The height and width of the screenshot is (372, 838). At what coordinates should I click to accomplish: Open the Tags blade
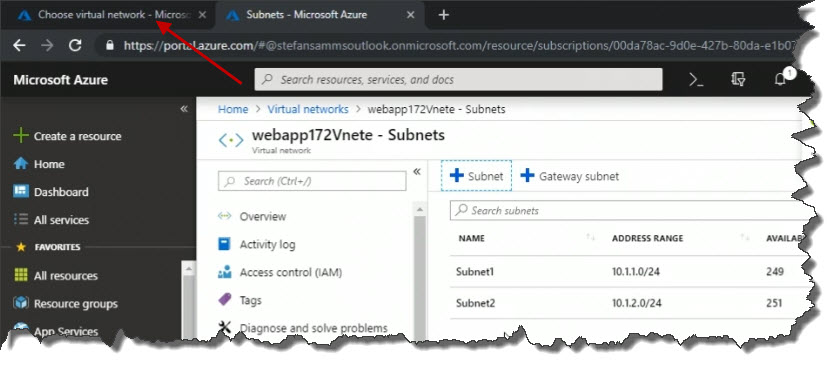coord(250,300)
